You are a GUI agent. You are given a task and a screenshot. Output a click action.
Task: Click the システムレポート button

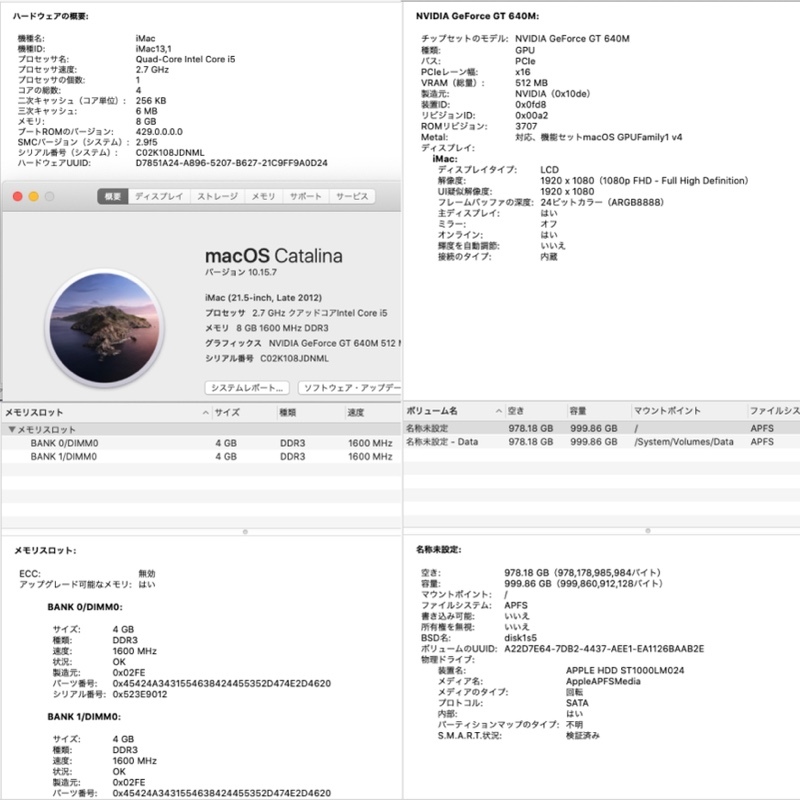(247, 388)
